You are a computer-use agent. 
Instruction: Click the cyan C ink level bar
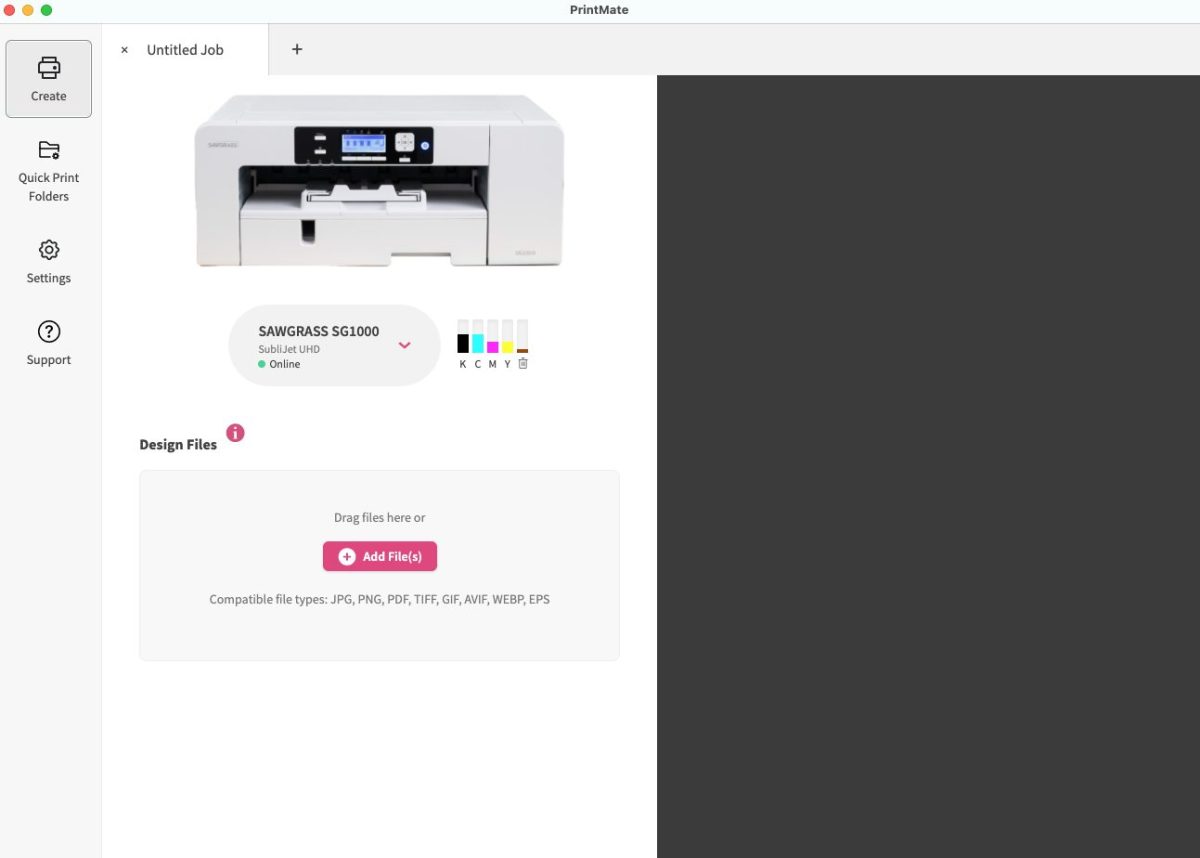478,337
